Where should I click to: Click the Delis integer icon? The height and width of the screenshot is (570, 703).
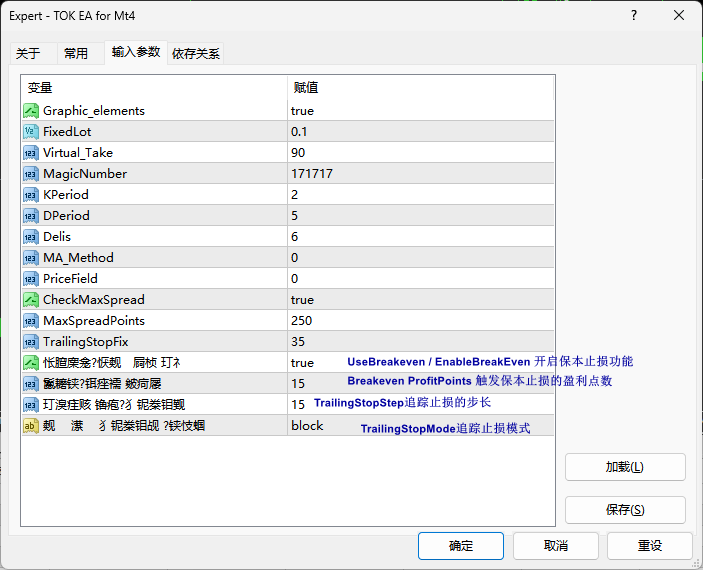31,237
